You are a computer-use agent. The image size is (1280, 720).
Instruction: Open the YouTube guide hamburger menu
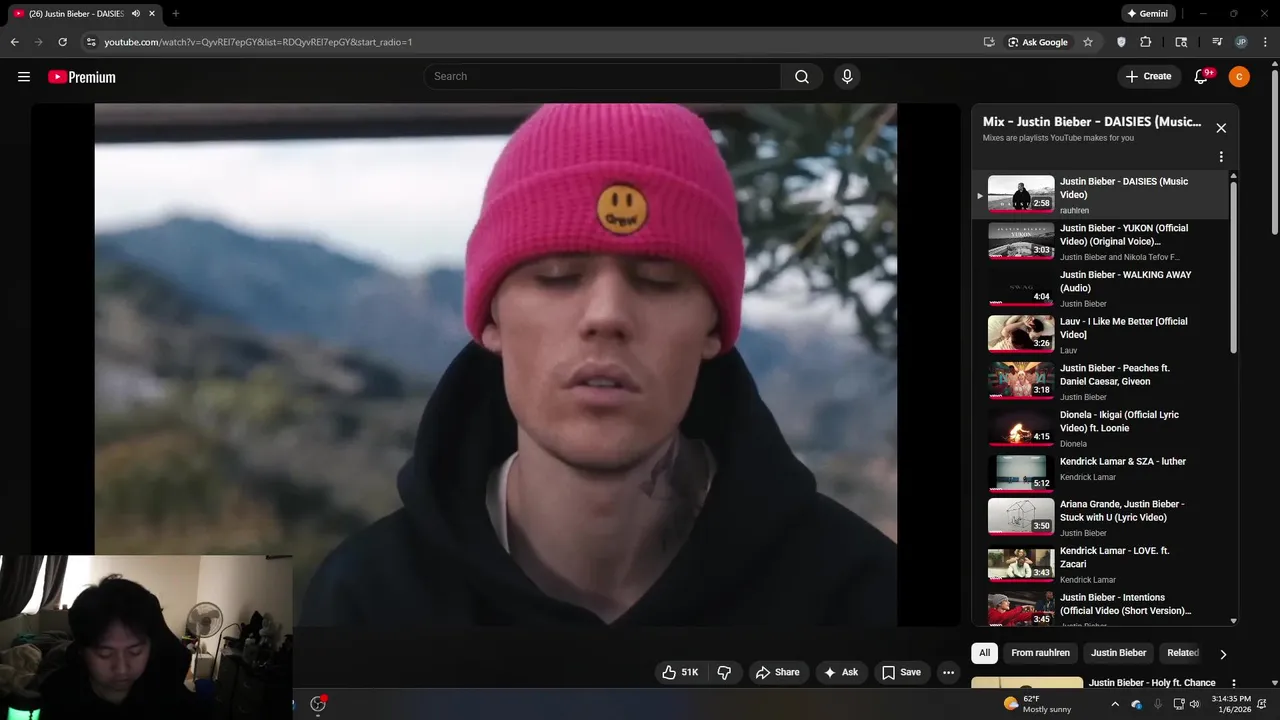(24, 76)
